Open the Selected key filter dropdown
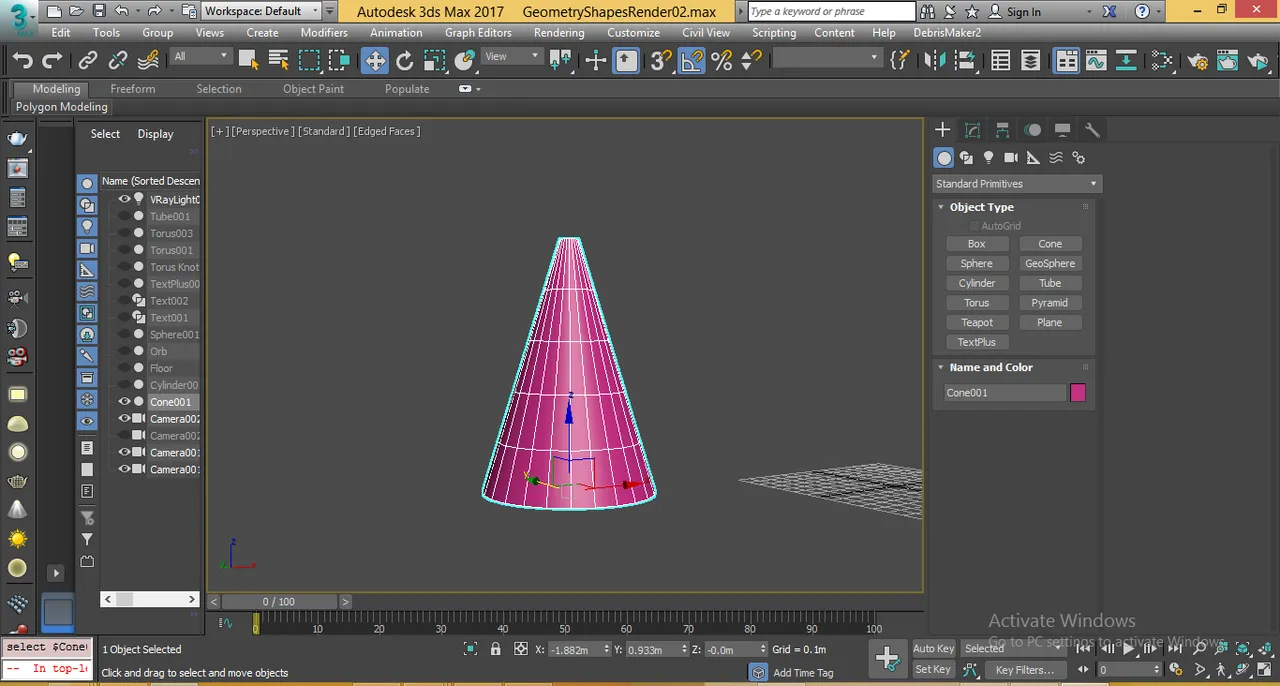The width and height of the screenshot is (1280, 686). (x=1012, y=648)
